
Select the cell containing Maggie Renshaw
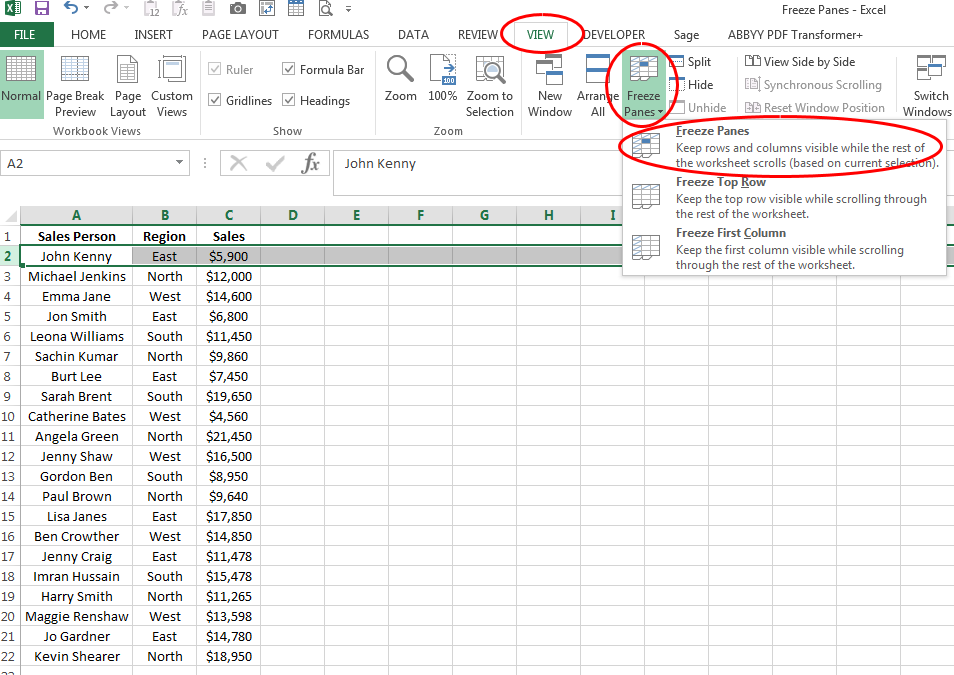point(77,617)
